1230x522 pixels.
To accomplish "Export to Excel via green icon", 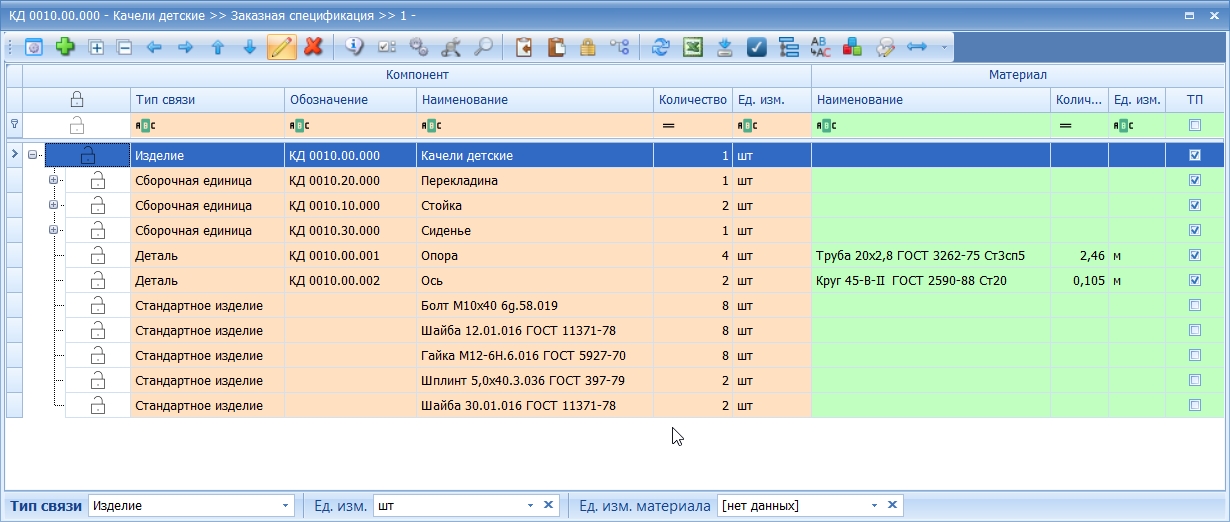I will (x=692, y=47).
